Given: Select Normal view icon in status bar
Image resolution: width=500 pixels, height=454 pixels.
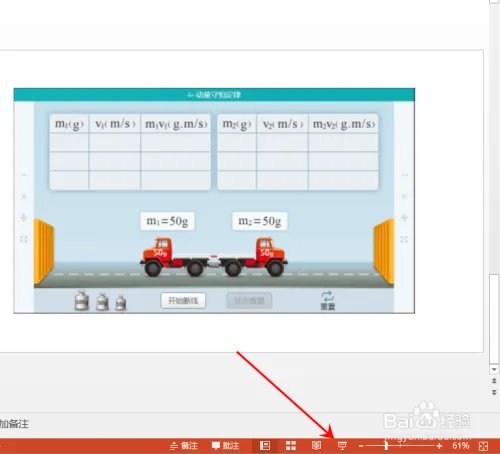Looking at the screenshot, I should pos(265,445).
